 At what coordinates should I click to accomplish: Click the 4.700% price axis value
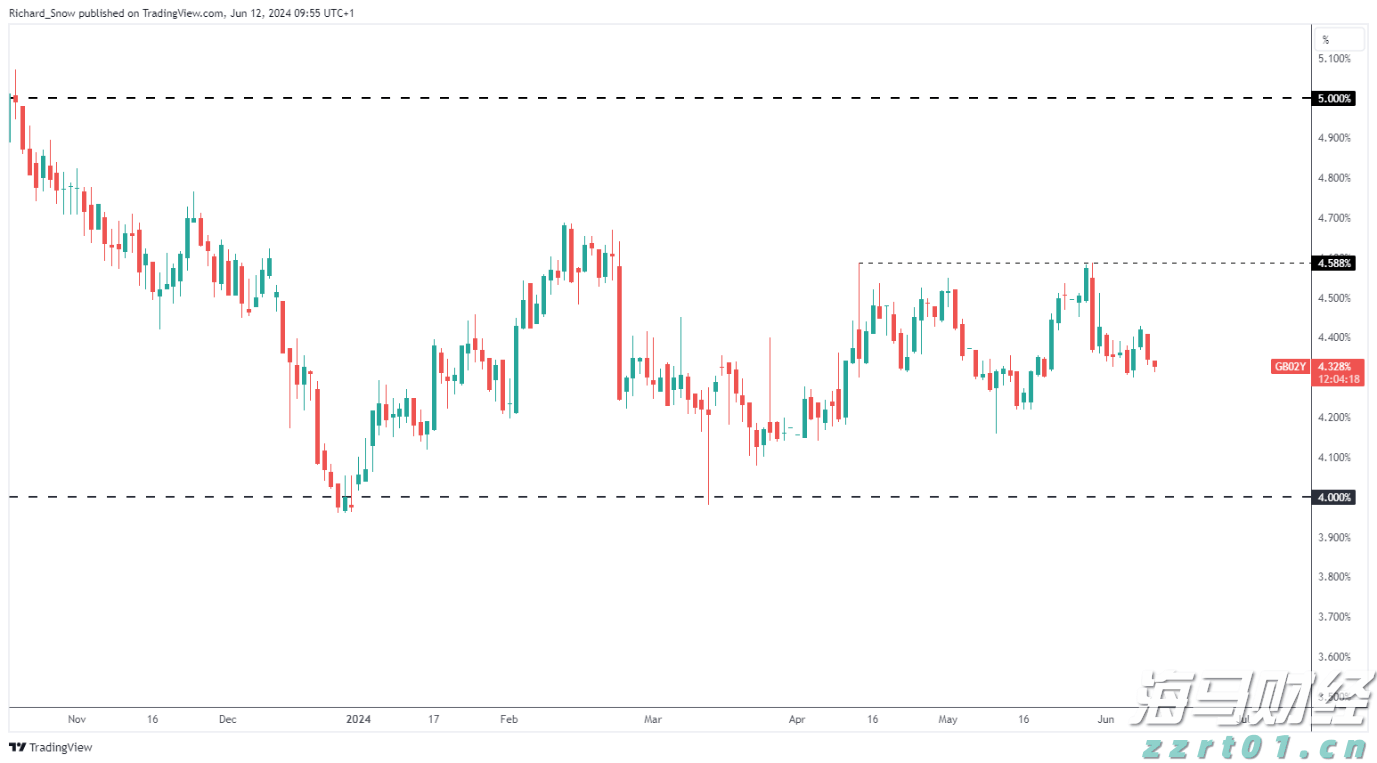point(1334,218)
